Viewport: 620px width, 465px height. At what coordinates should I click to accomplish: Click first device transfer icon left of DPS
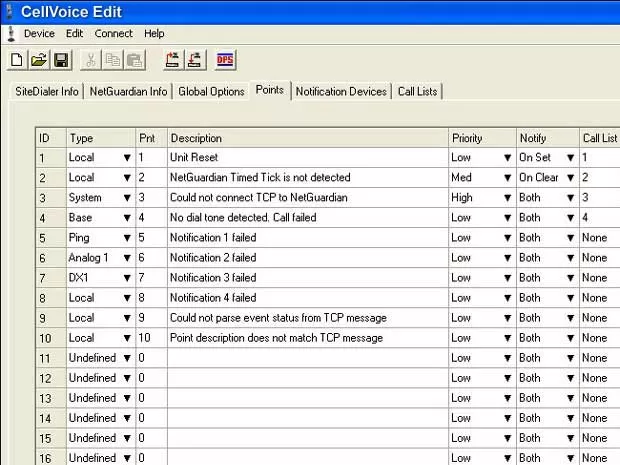click(172, 60)
